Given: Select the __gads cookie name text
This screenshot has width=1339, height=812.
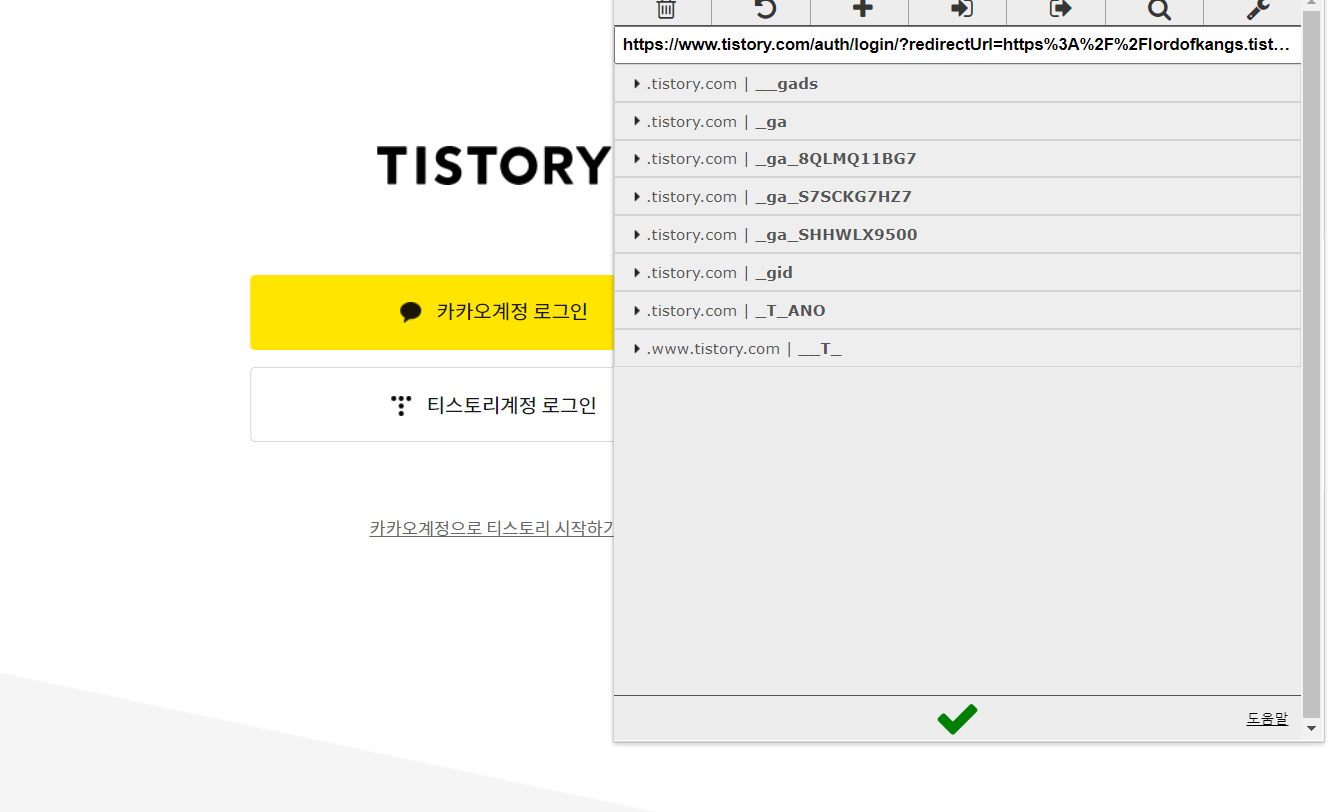Looking at the screenshot, I should tap(787, 84).
